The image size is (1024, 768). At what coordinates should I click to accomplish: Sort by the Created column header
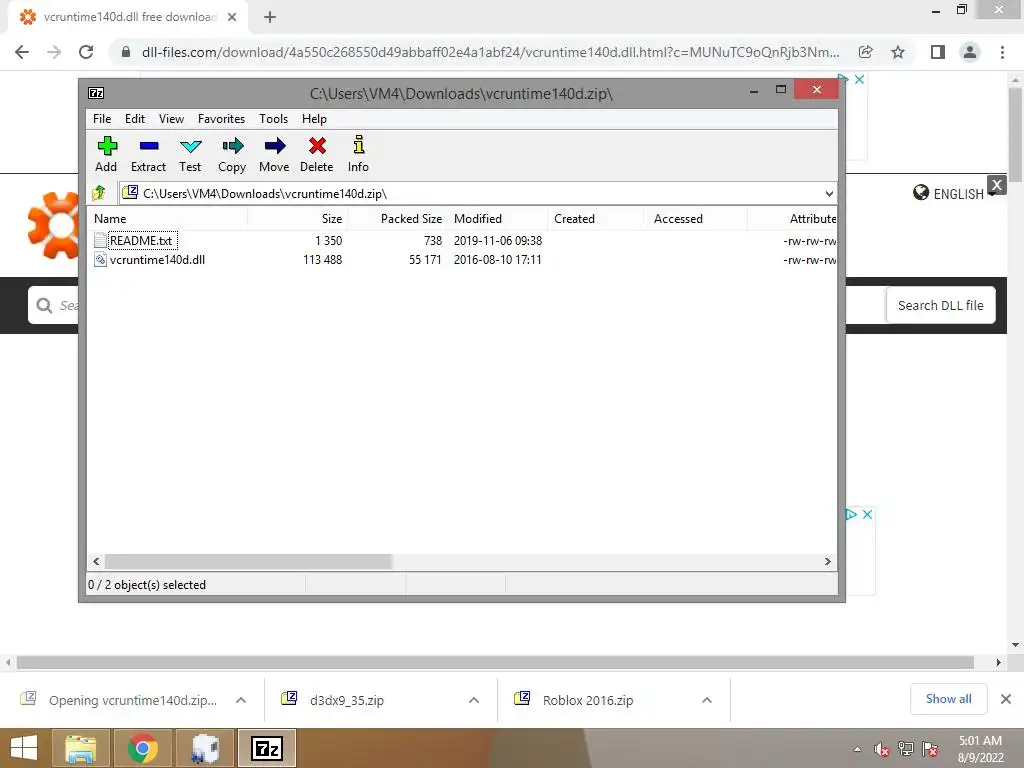[x=597, y=219]
